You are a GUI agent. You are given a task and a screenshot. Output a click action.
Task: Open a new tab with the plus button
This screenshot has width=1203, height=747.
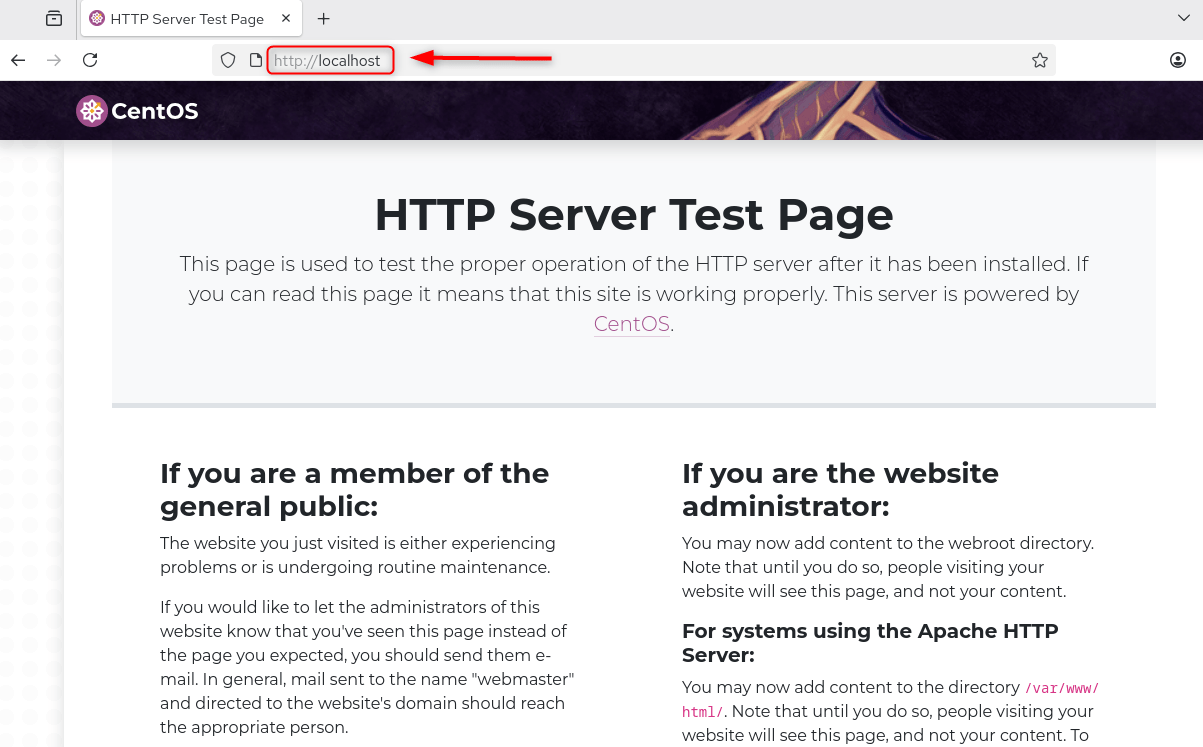click(x=323, y=18)
